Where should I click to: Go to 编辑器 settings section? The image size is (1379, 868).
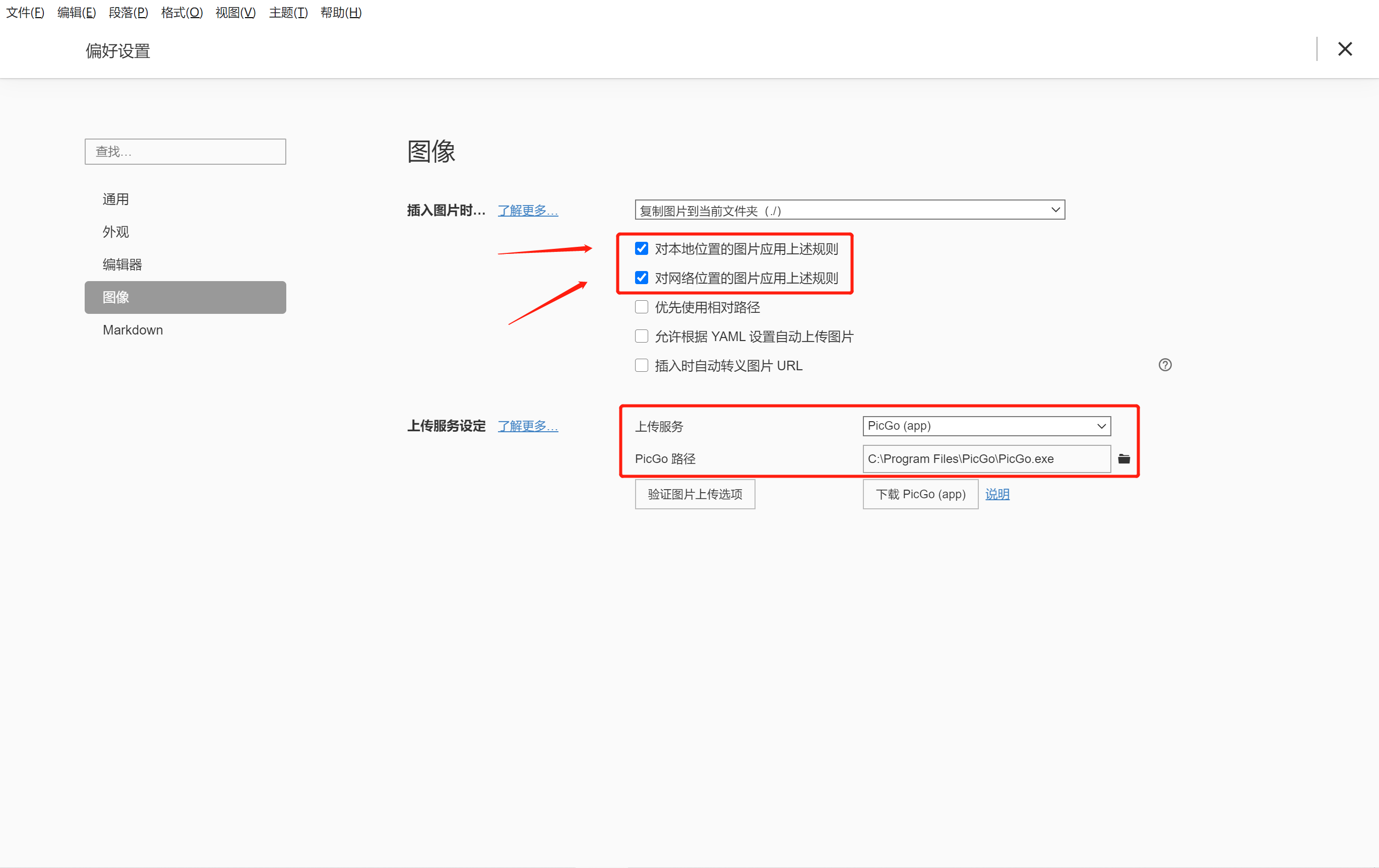click(122, 264)
